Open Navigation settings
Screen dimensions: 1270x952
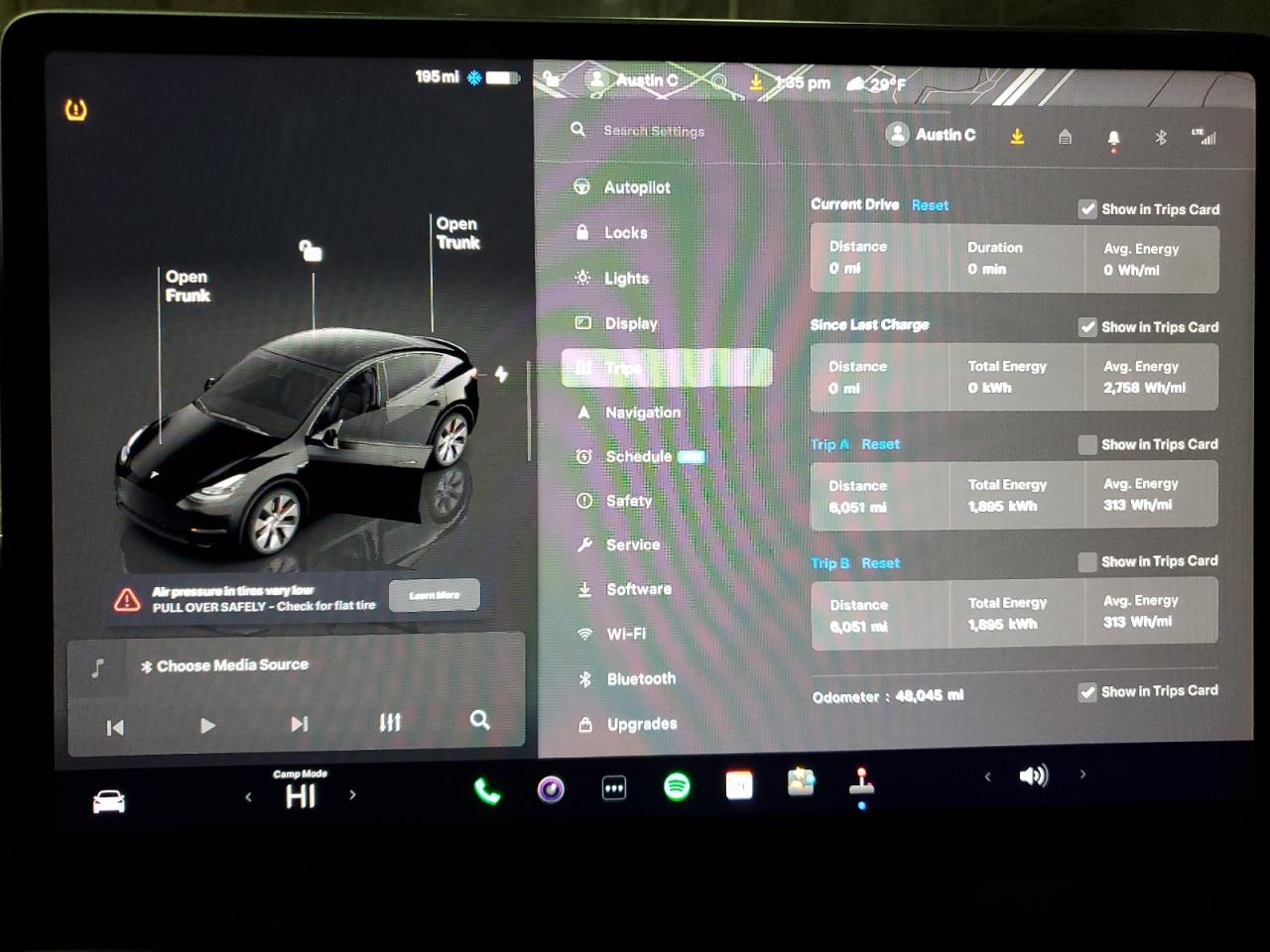(629, 413)
